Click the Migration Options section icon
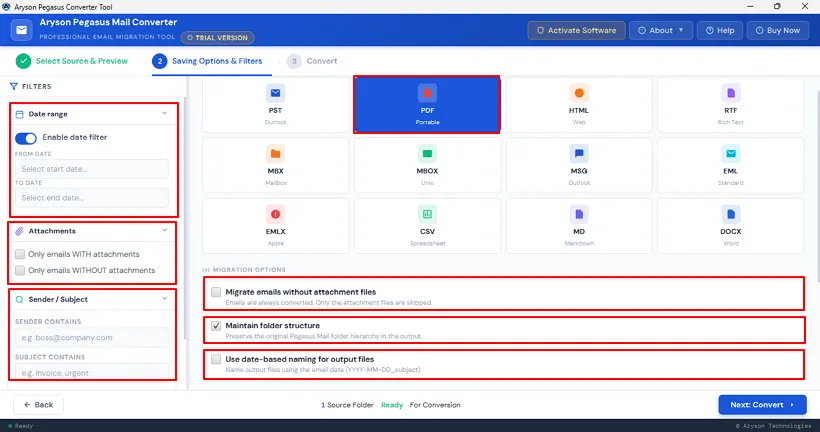This screenshot has height=432, width=820. coord(206,270)
